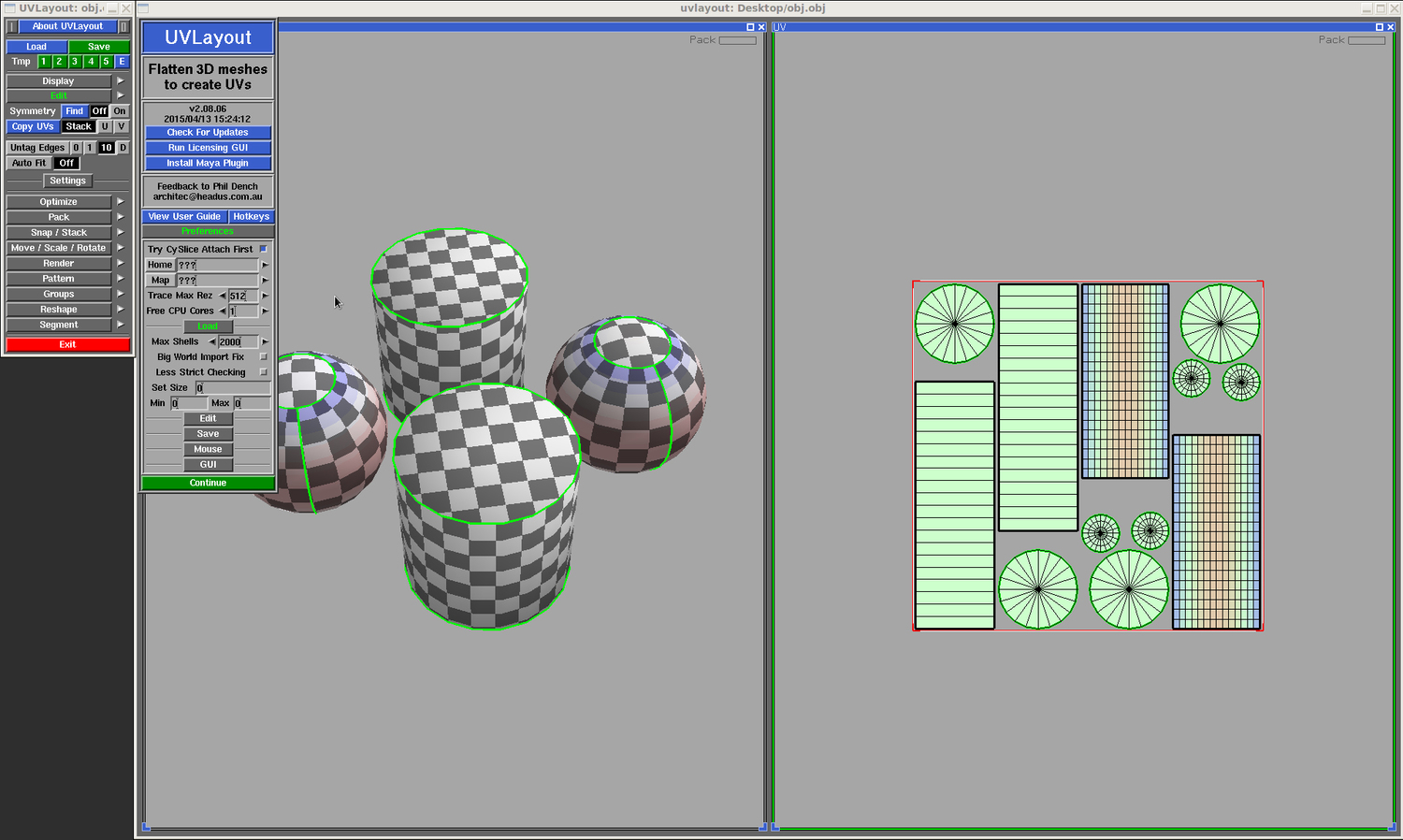The height and width of the screenshot is (840, 1403).
Task: Click the green Continue button
Action: point(208,483)
